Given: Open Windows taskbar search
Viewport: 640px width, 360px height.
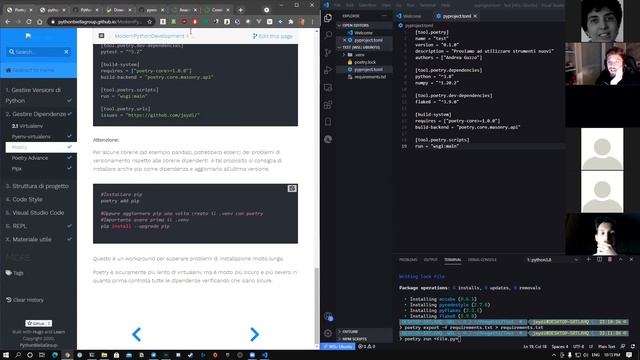Looking at the screenshot, I should (x=18, y=355).
